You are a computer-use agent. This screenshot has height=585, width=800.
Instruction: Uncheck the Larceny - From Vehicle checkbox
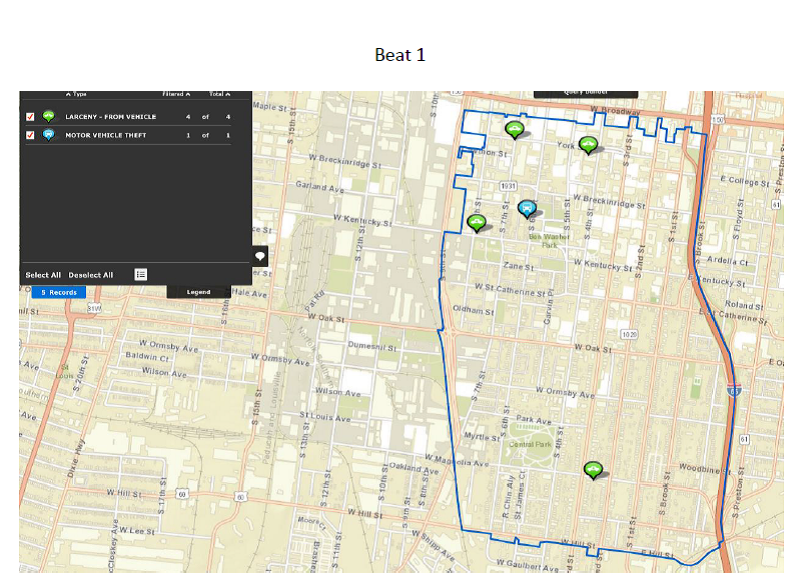[30, 117]
